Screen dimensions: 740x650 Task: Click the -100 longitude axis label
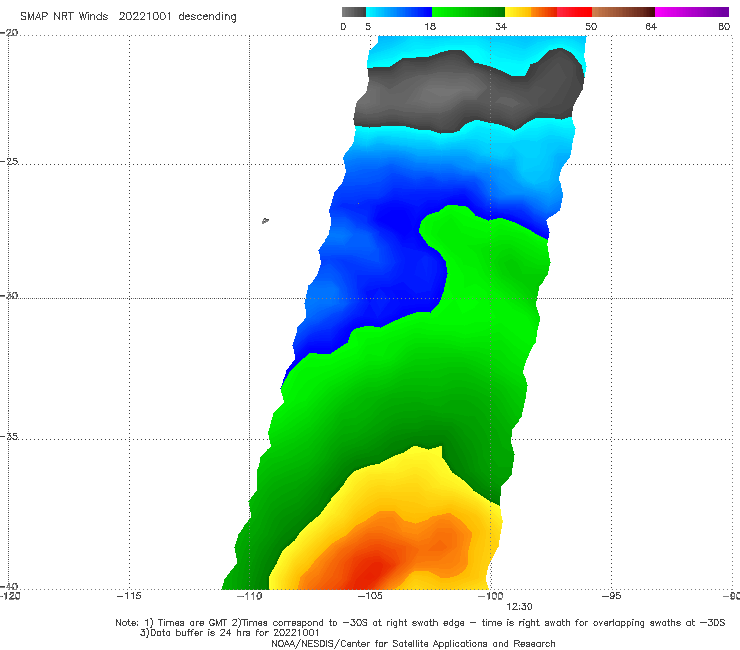tap(490, 596)
